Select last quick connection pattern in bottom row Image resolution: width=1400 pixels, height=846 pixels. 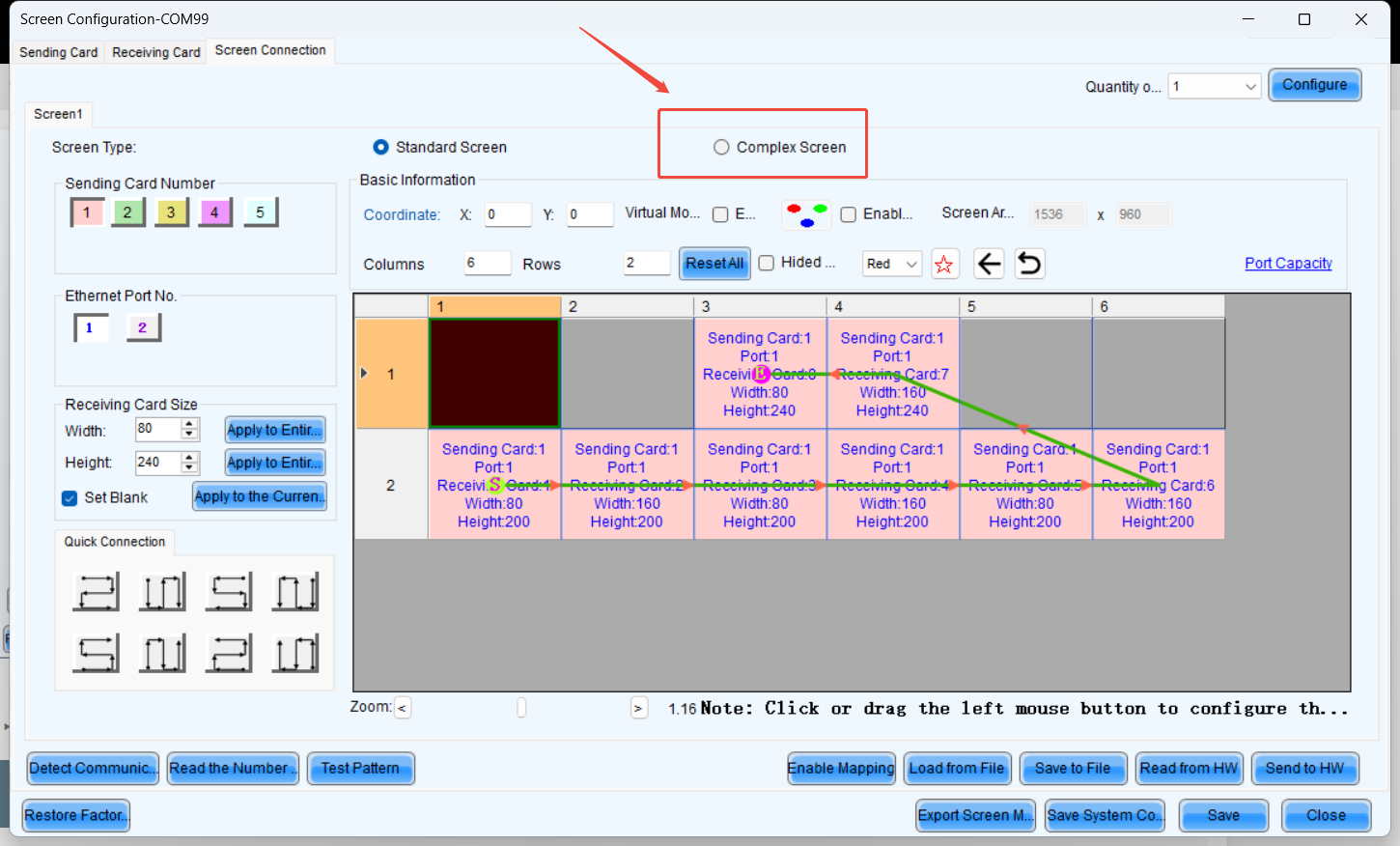[x=295, y=654]
